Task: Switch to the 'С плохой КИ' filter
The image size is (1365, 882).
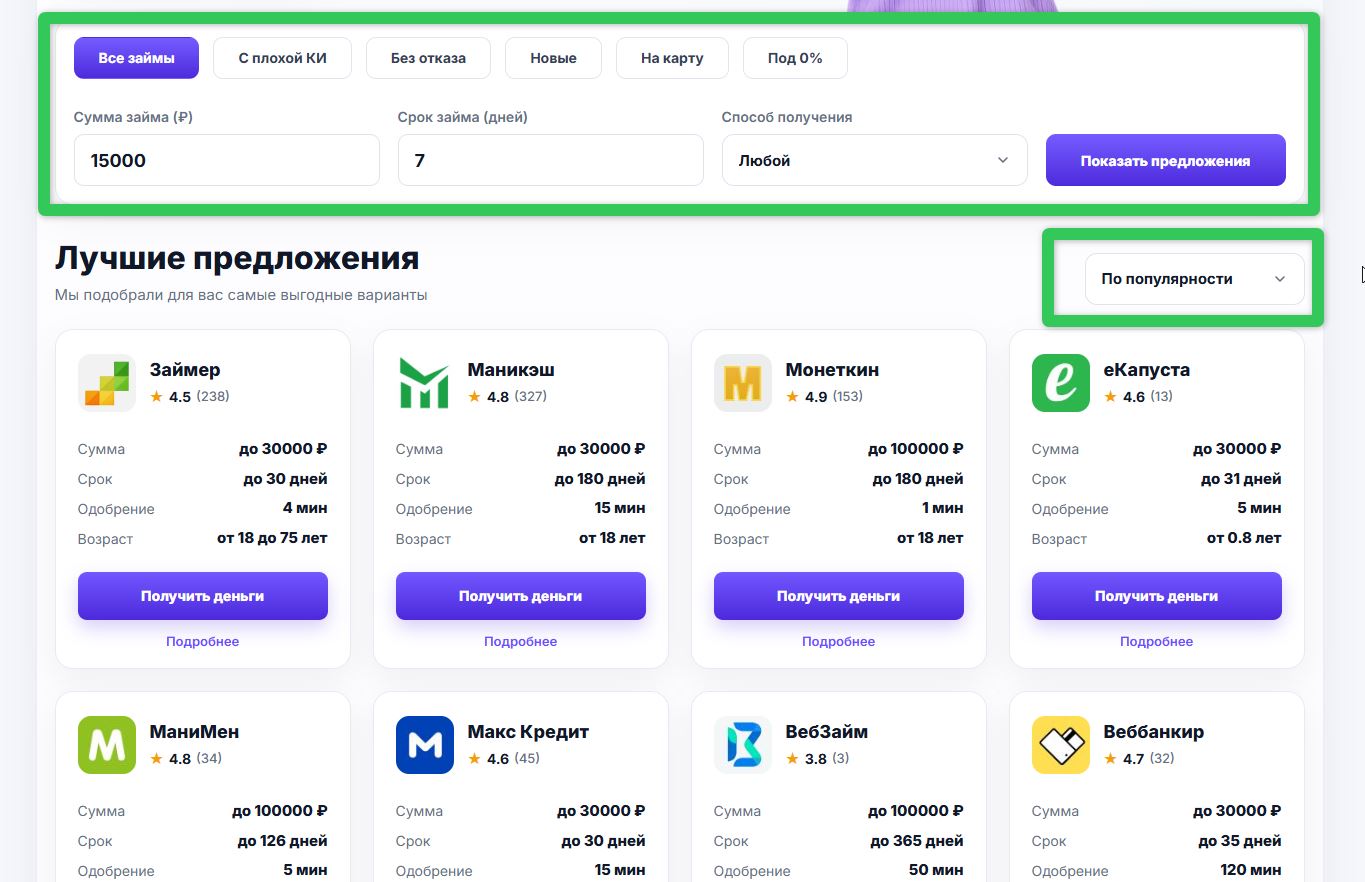Action: click(283, 58)
